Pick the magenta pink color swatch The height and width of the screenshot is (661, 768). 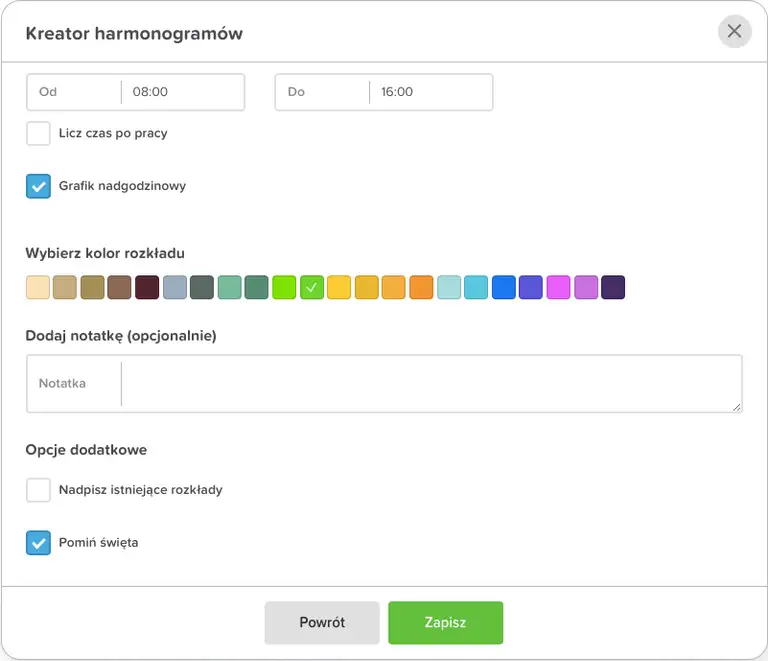coord(558,288)
